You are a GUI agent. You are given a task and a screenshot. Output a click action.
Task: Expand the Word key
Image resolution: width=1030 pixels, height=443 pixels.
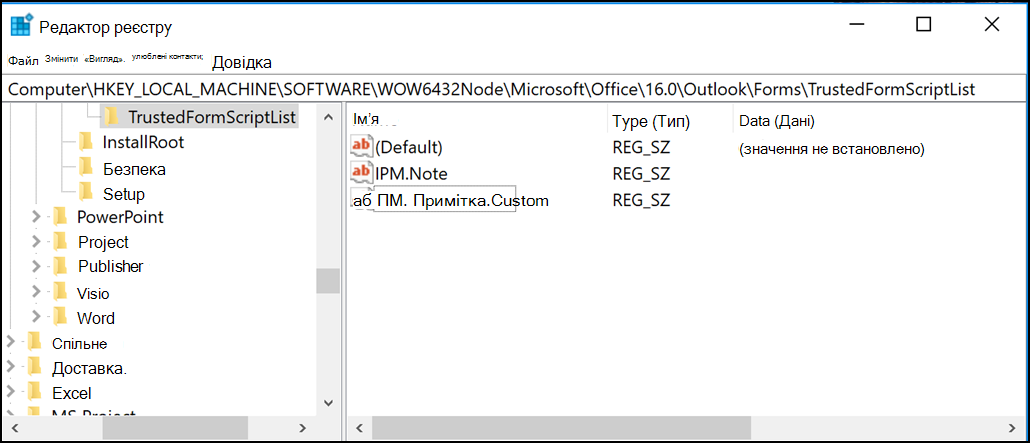pyautogui.click(x=36, y=317)
